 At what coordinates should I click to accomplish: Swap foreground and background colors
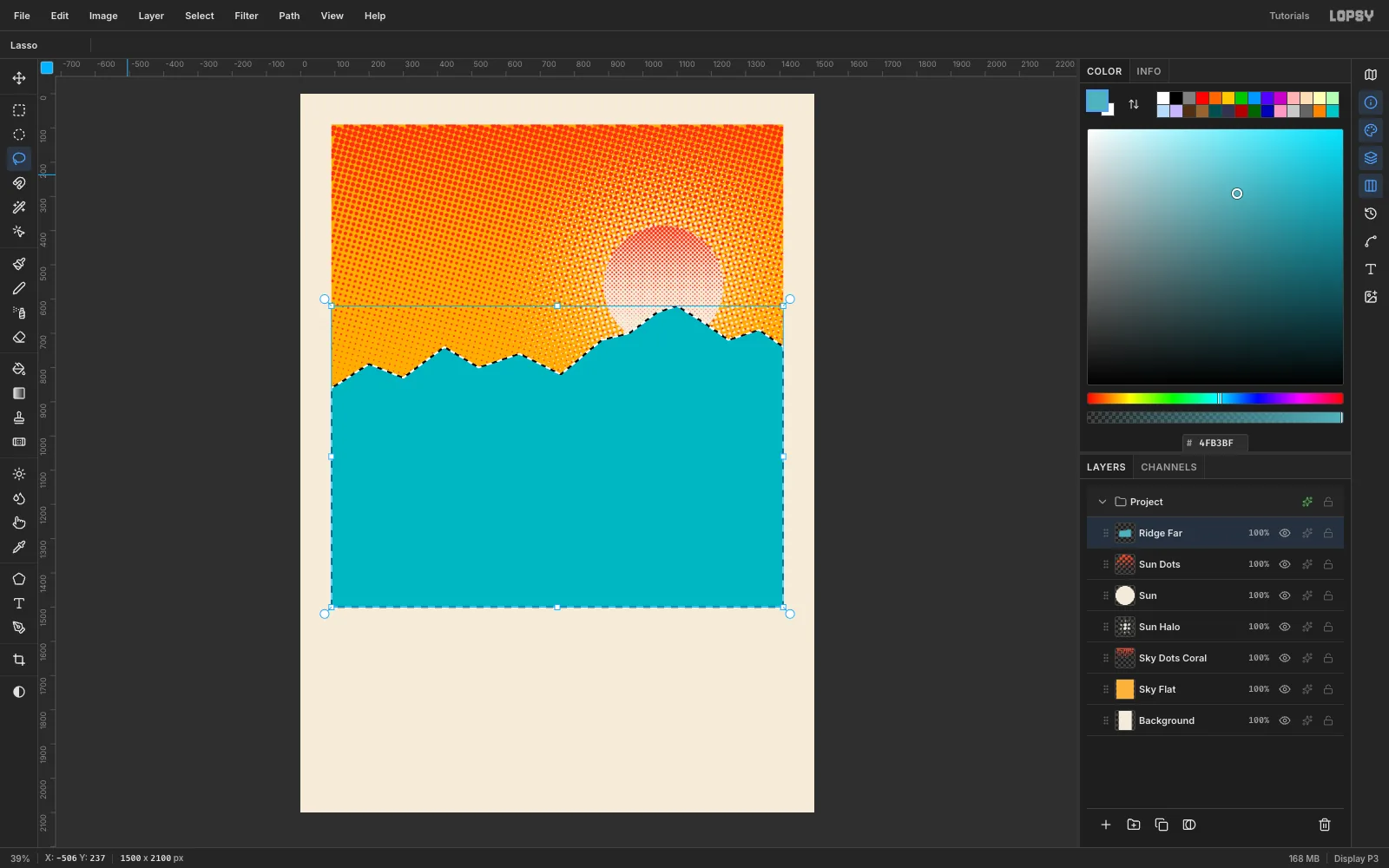pos(1134,104)
